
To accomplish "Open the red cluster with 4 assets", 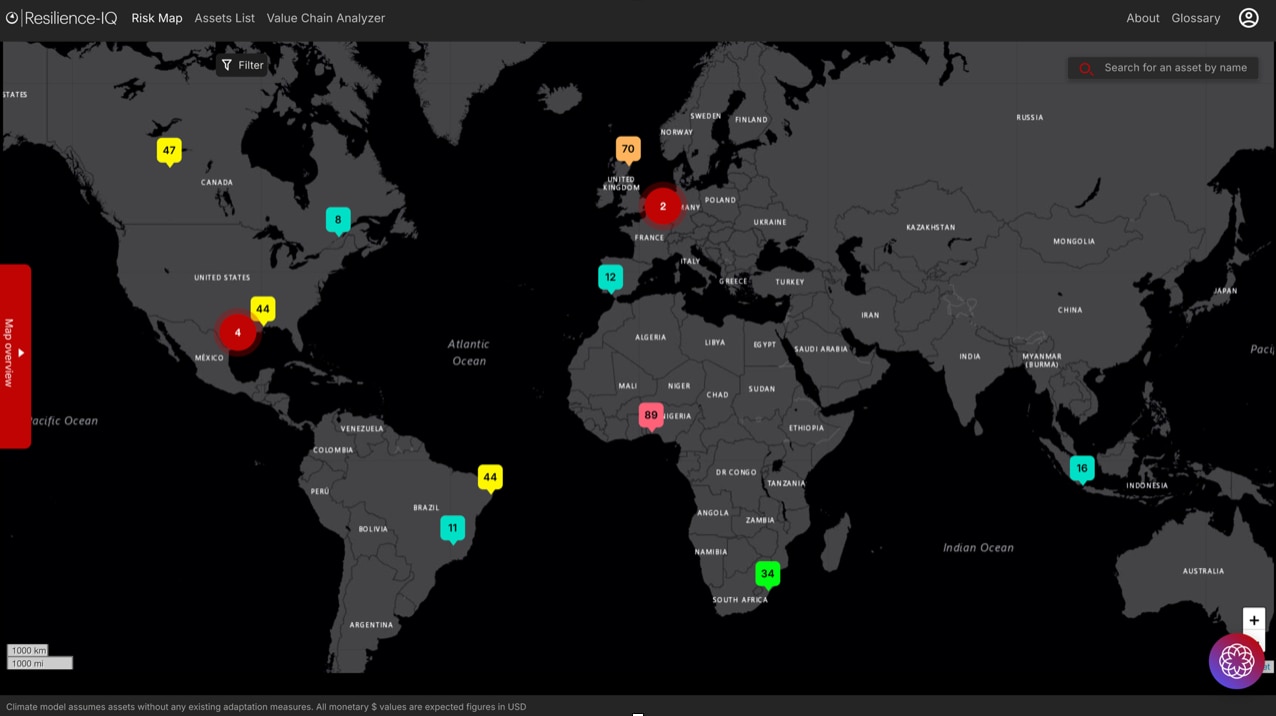I will pyautogui.click(x=237, y=332).
